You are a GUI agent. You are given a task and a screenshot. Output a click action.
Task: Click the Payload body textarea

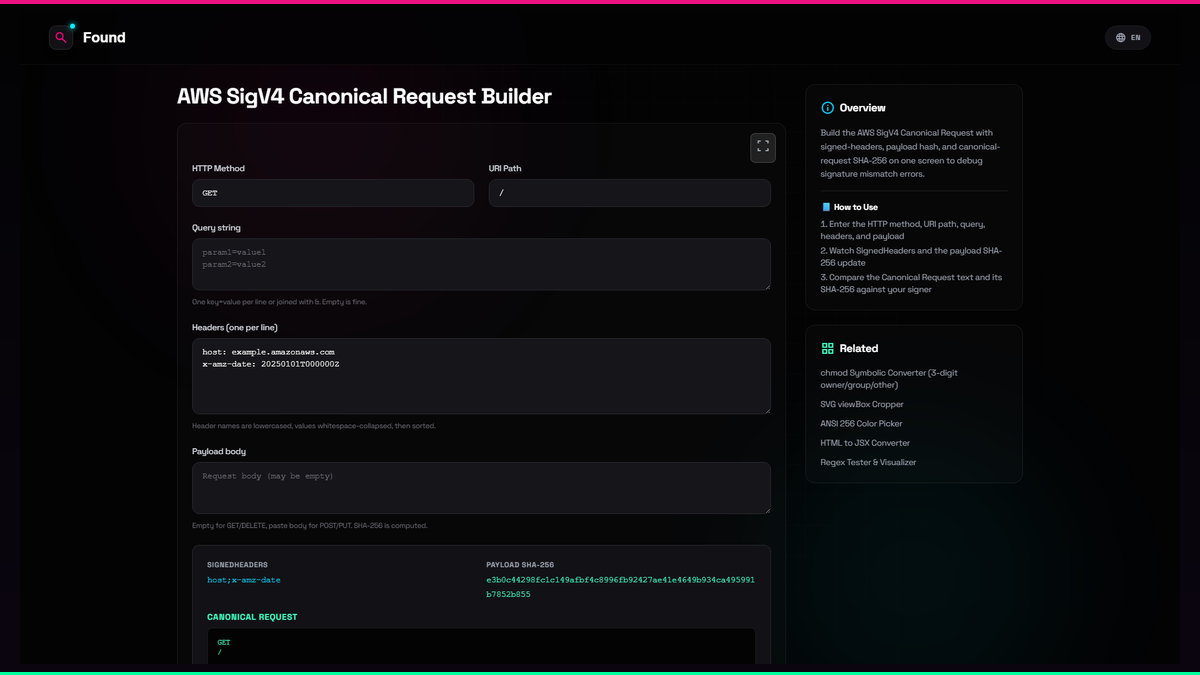[x=481, y=488]
